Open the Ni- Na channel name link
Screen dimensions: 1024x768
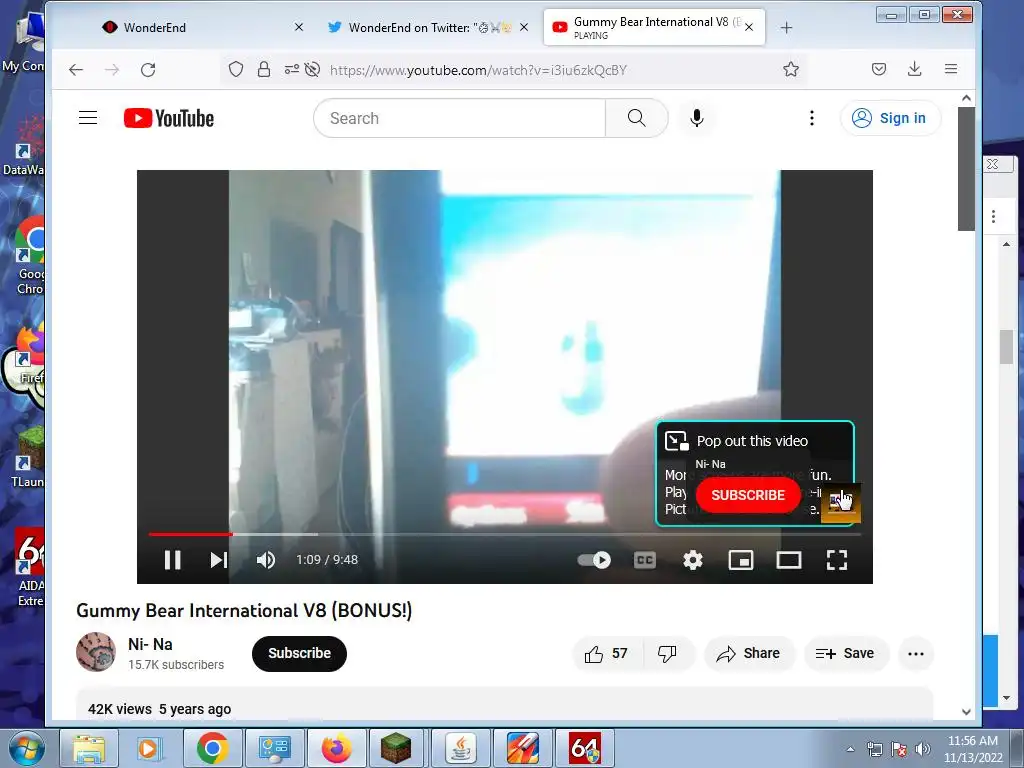pos(150,645)
